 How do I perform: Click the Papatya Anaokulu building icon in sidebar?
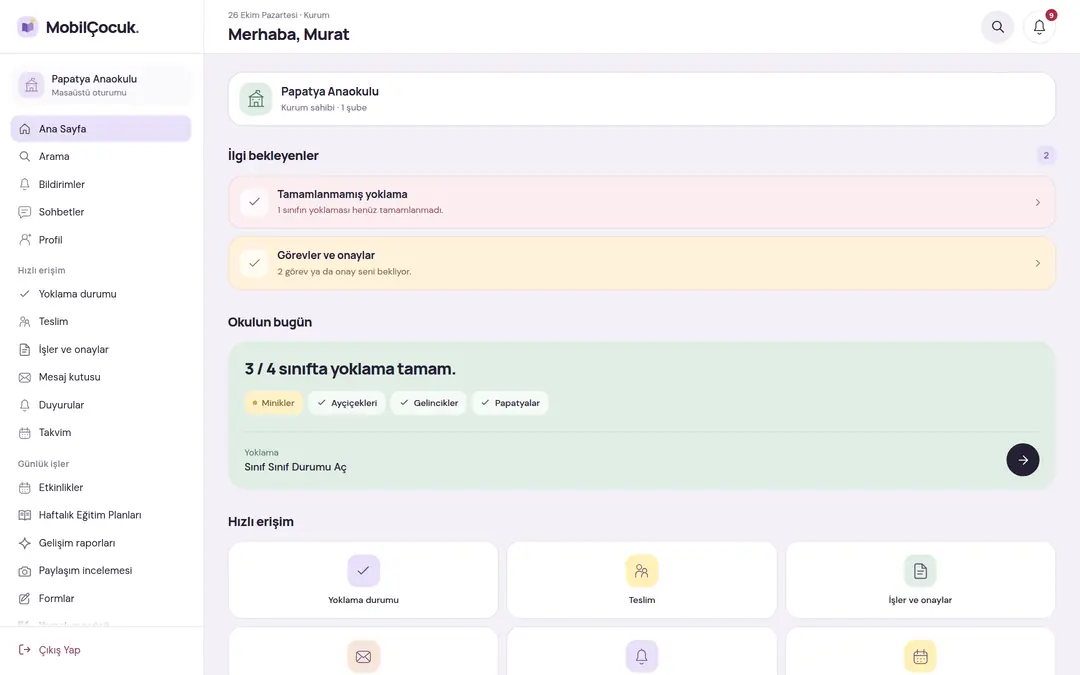[x=32, y=85]
